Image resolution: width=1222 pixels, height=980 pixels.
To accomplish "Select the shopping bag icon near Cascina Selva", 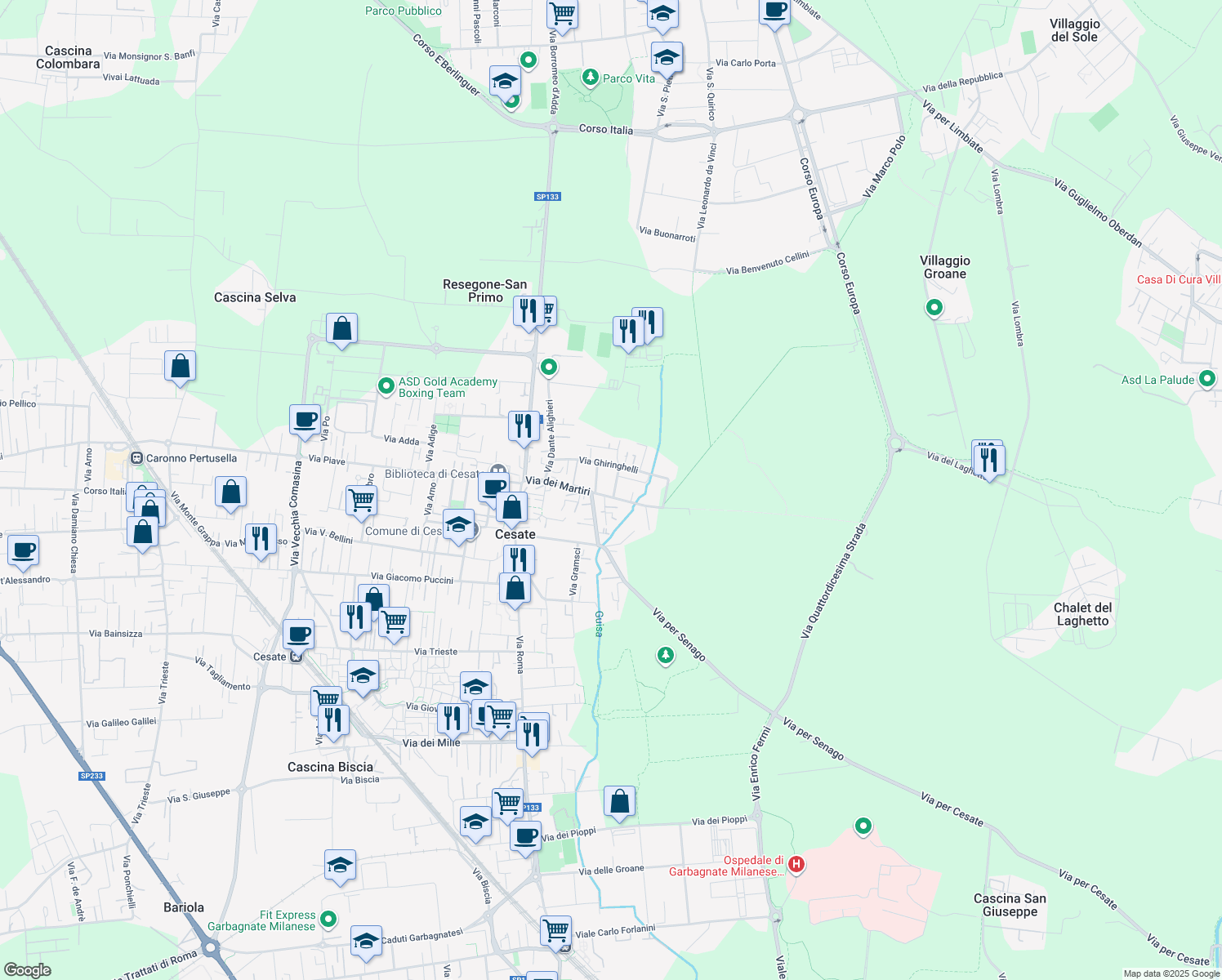I will click(x=341, y=329).
